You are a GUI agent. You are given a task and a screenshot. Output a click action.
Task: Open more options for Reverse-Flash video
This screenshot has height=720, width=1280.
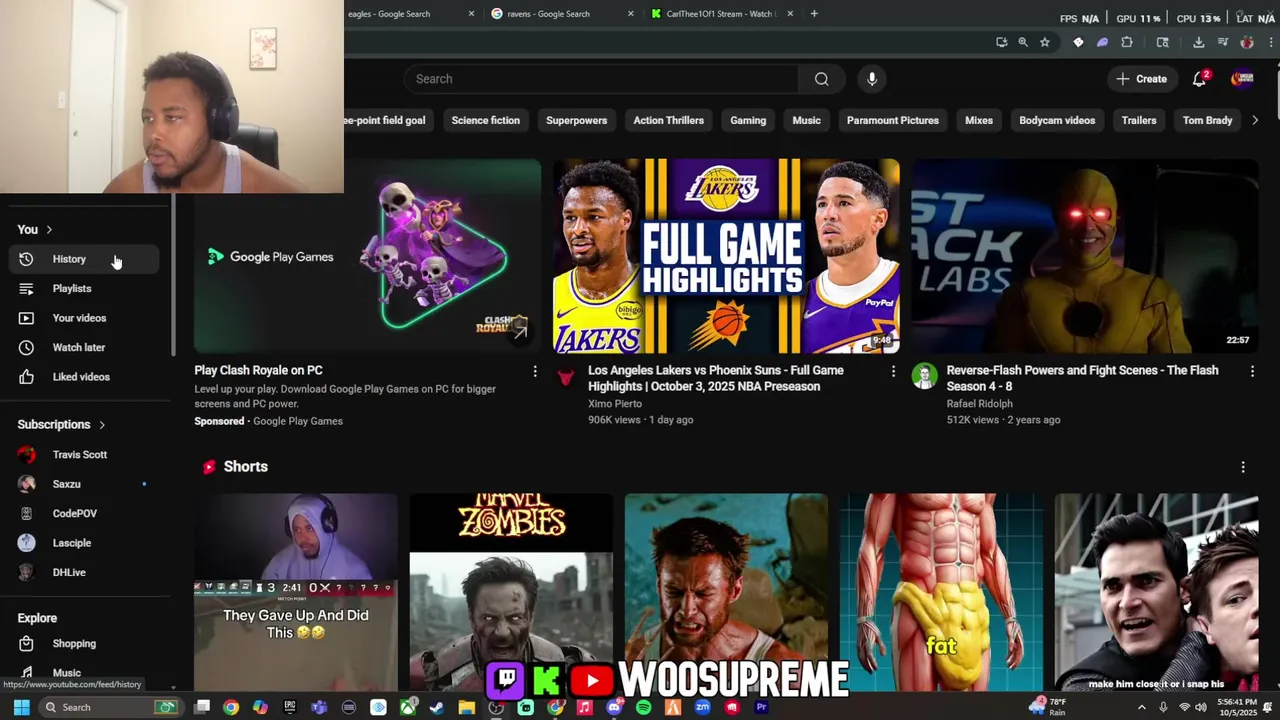coord(1252,371)
